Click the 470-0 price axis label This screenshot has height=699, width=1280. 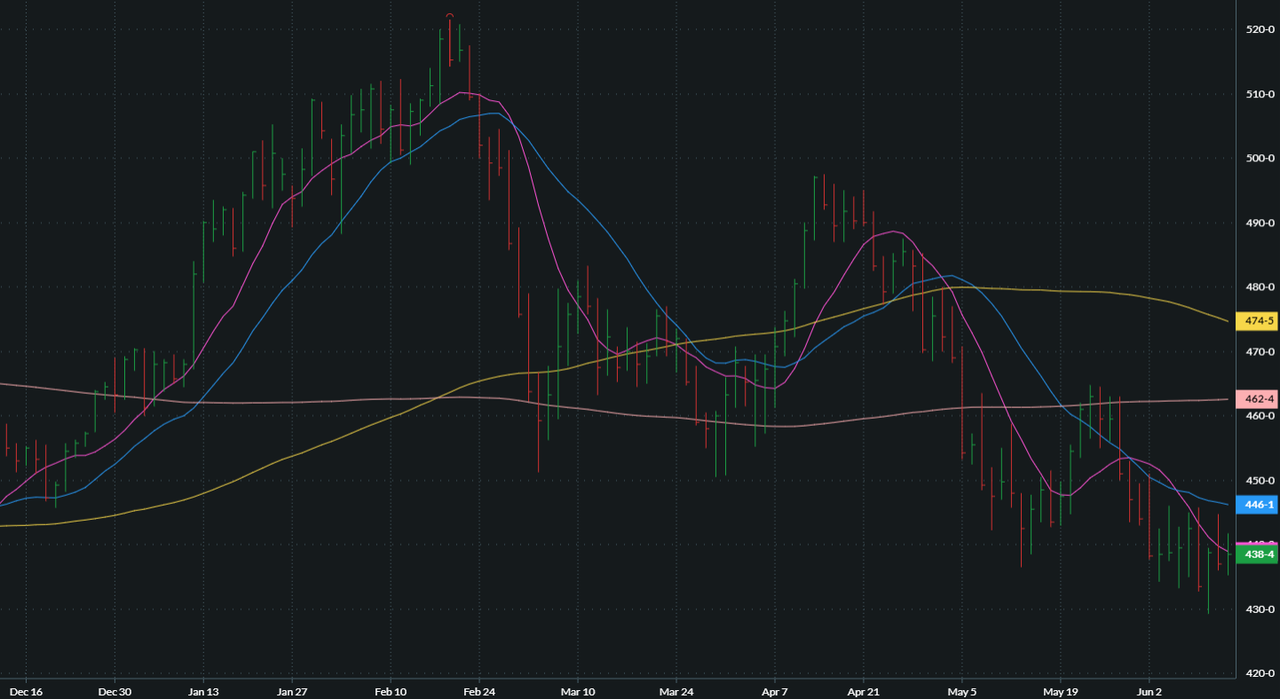(1258, 352)
